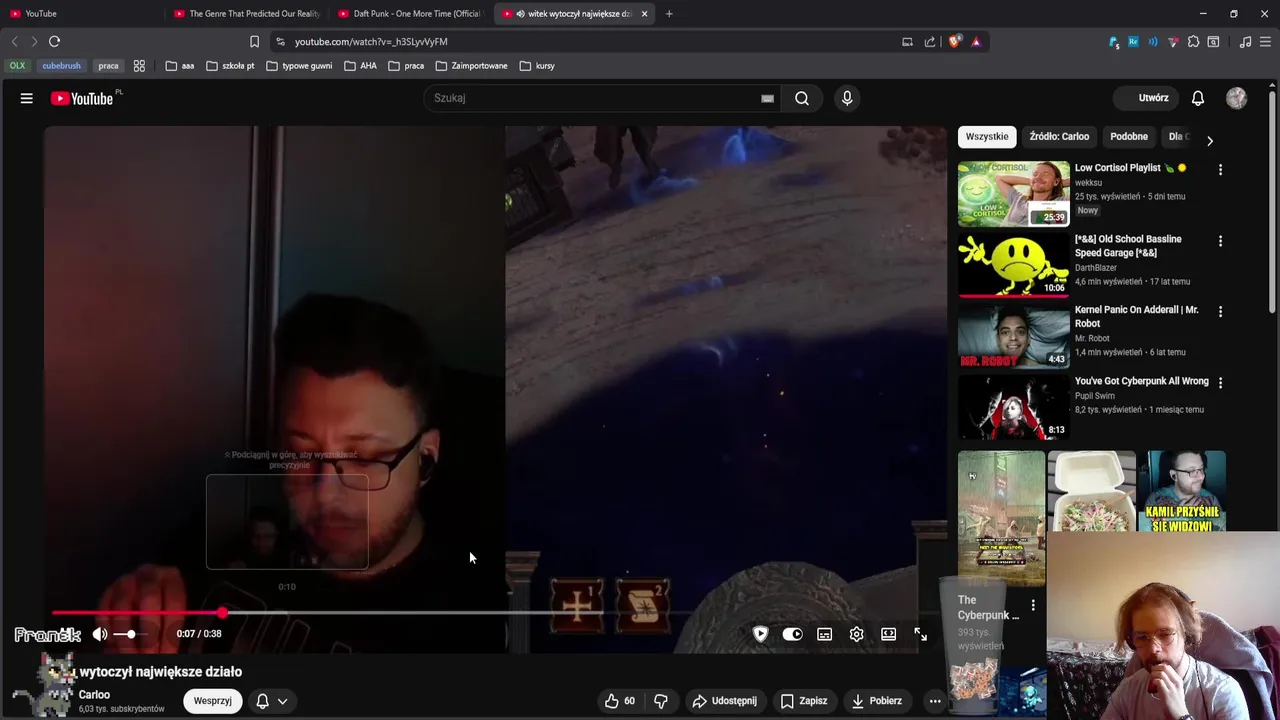Open the szkoła pt bookmarks folder
The image size is (1280, 720).
pos(230,66)
